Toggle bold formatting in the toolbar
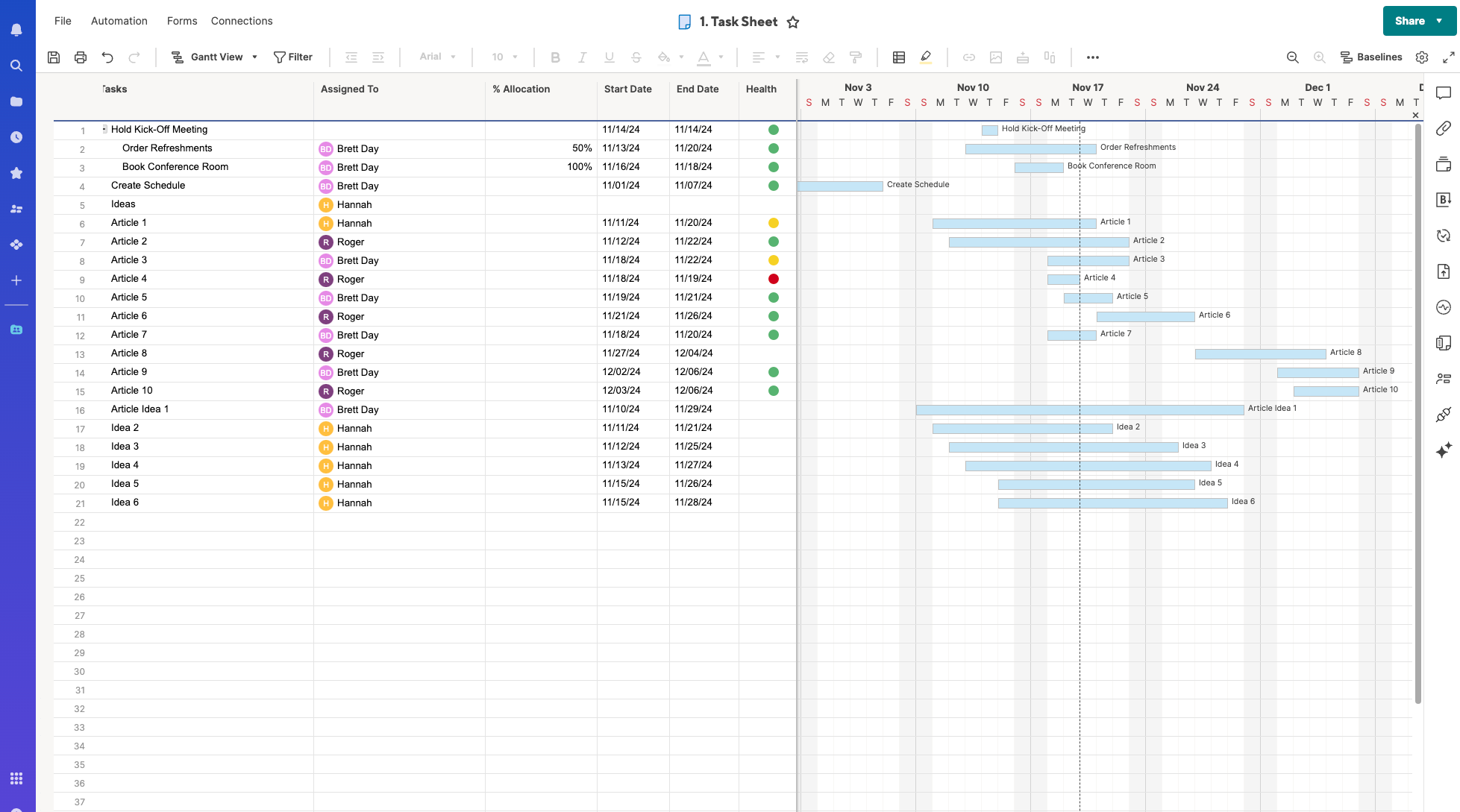1460x812 pixels. pos(555,57)
